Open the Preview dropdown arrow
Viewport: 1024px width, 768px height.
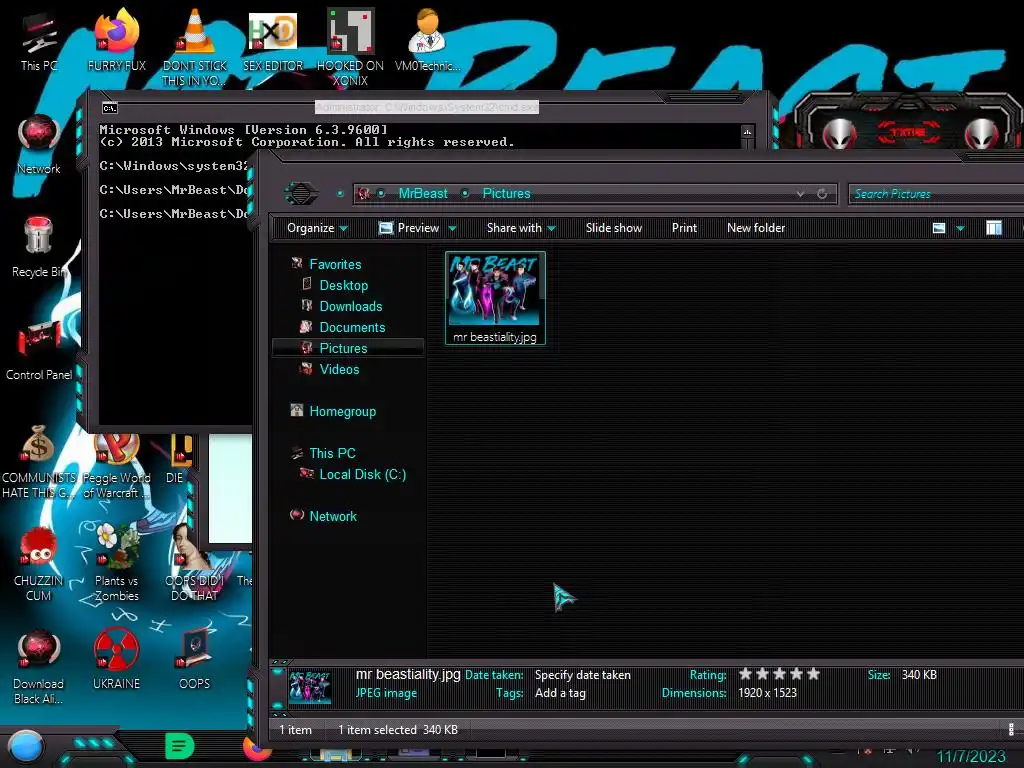tap(453, 229)
